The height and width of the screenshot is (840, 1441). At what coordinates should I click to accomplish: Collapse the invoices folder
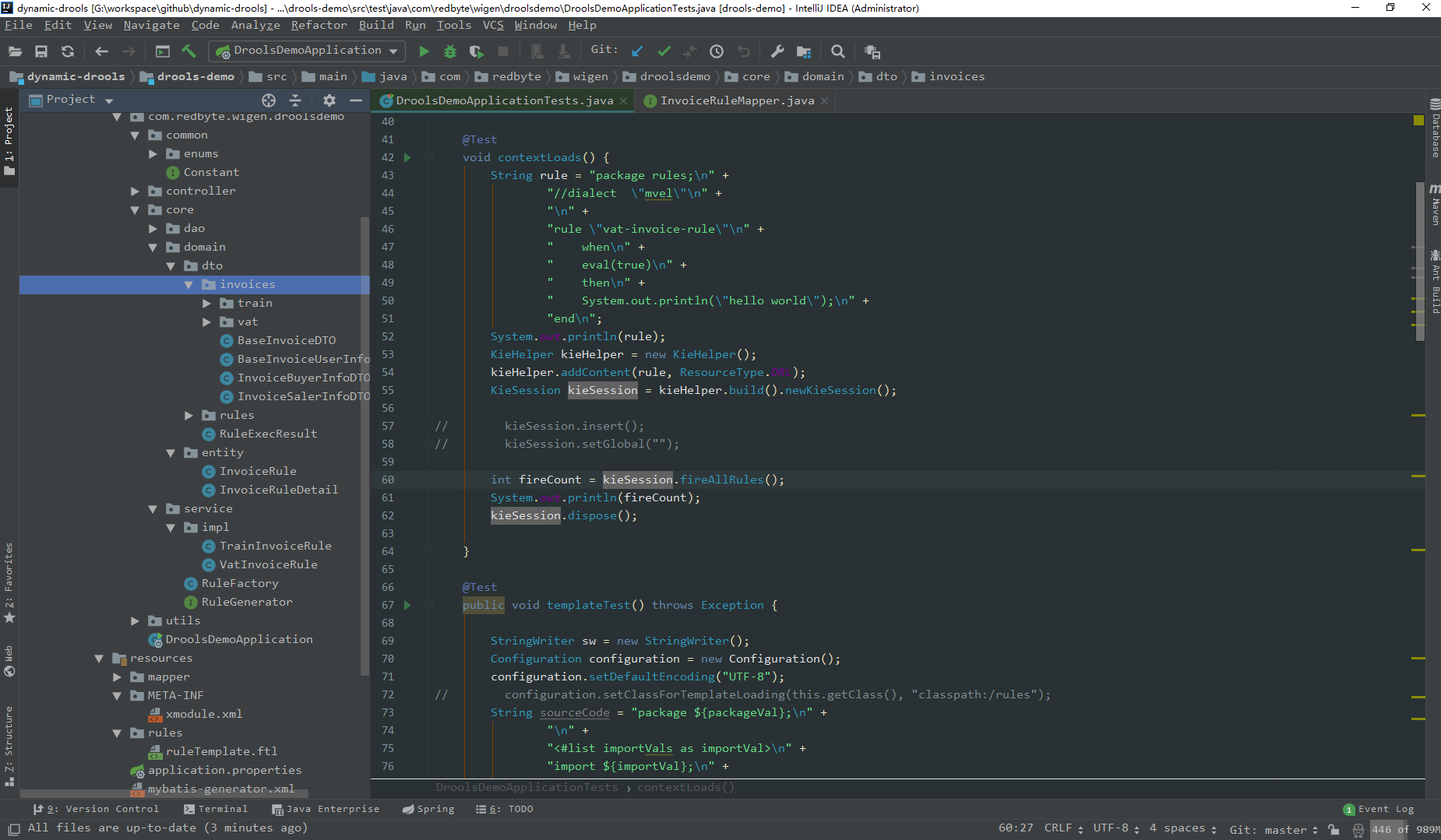pyautogui.click(x=188, y=285)
